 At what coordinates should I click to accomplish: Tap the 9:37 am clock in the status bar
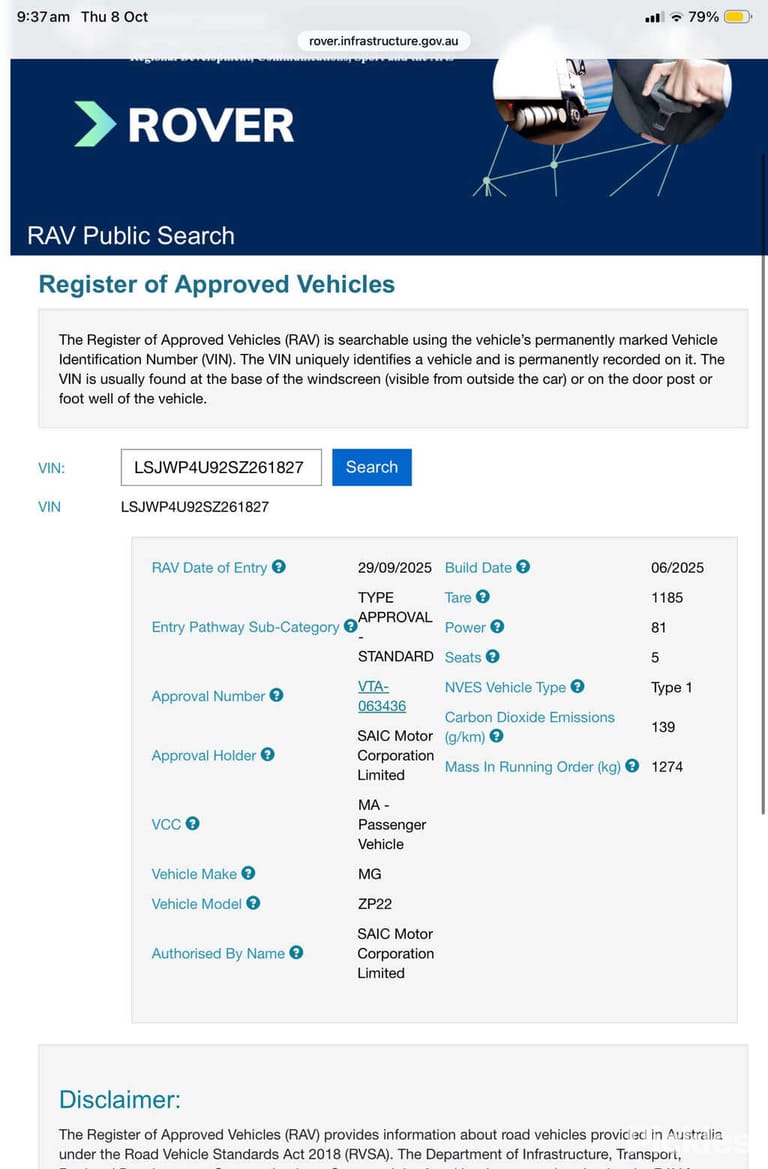click(x=43, y=16)
